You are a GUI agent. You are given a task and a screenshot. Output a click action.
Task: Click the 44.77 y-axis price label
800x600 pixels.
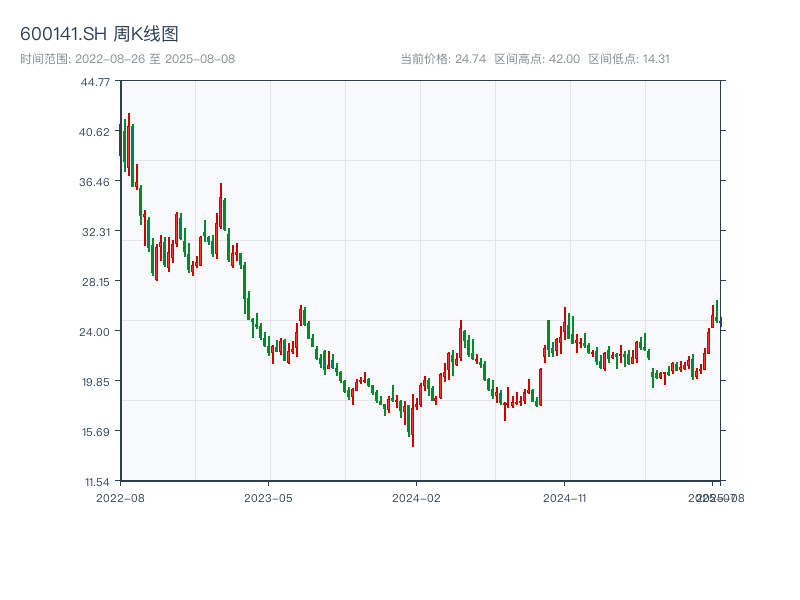[95, 82]
